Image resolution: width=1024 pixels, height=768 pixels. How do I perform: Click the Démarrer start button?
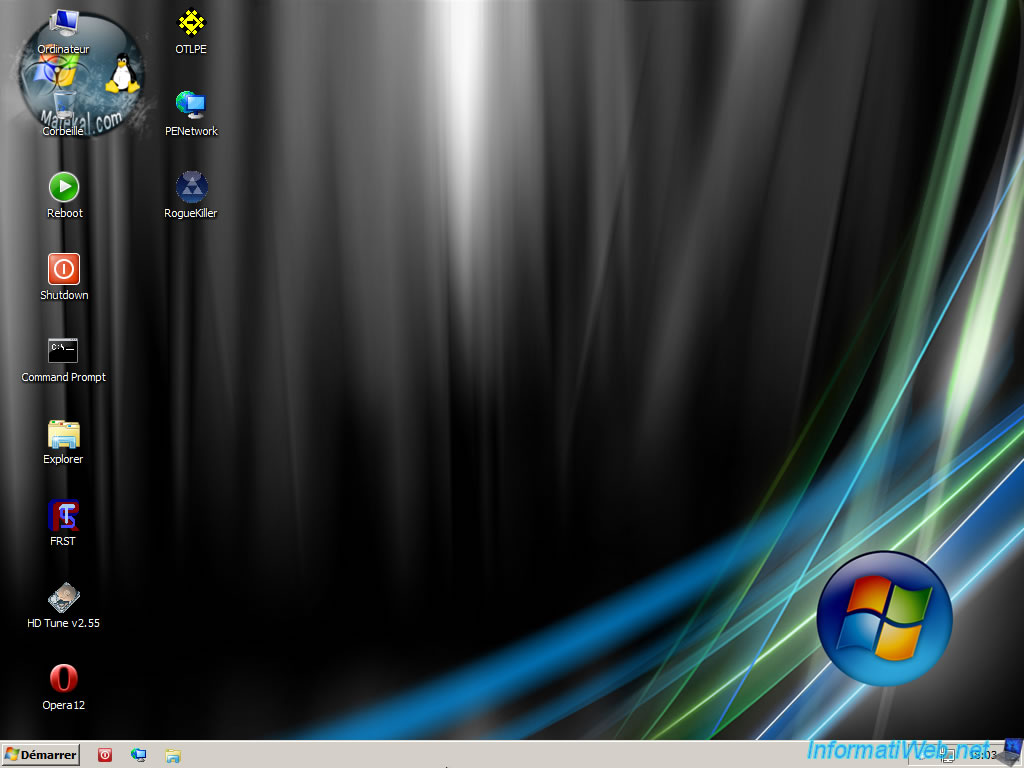41,755
